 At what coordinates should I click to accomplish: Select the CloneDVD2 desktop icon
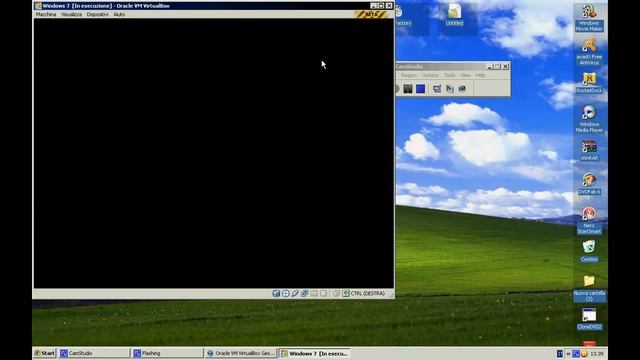coord(589,319)
